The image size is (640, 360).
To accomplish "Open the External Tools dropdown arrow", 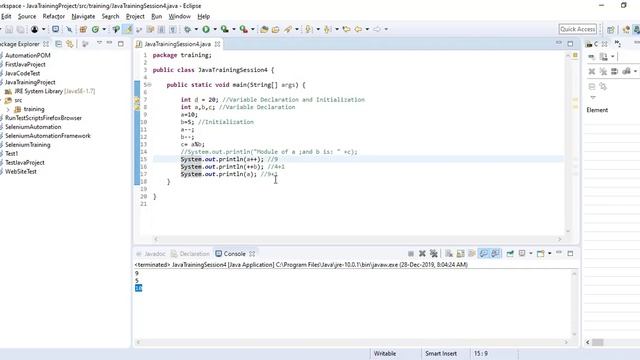I will 252,29.
